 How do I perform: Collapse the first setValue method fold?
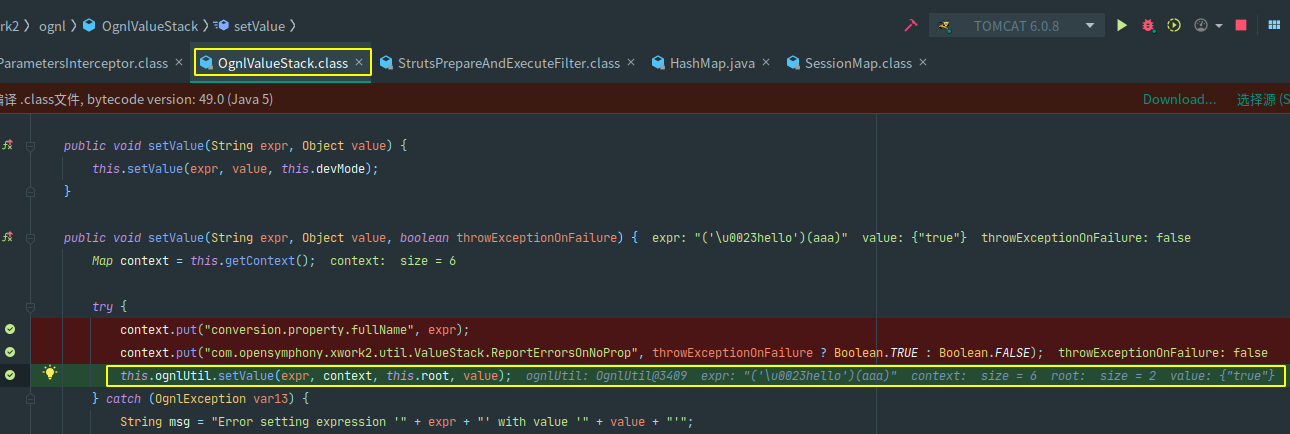tap(32, 146)
